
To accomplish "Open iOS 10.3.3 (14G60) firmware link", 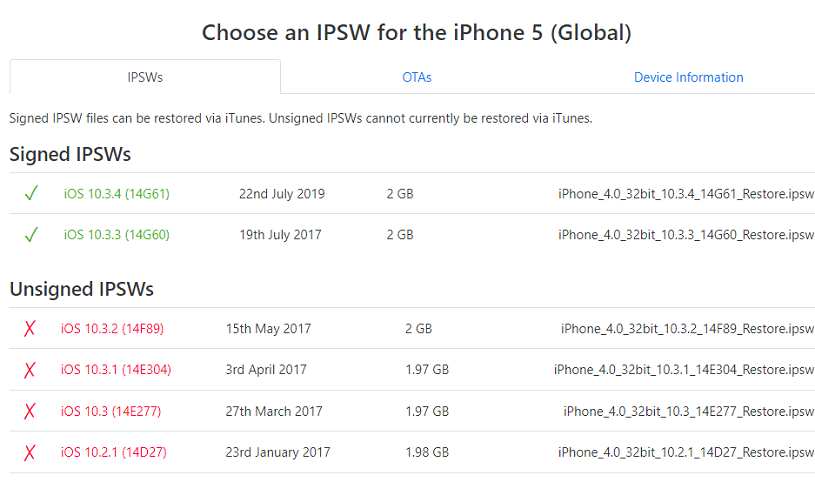I will [x=116, y=235].
